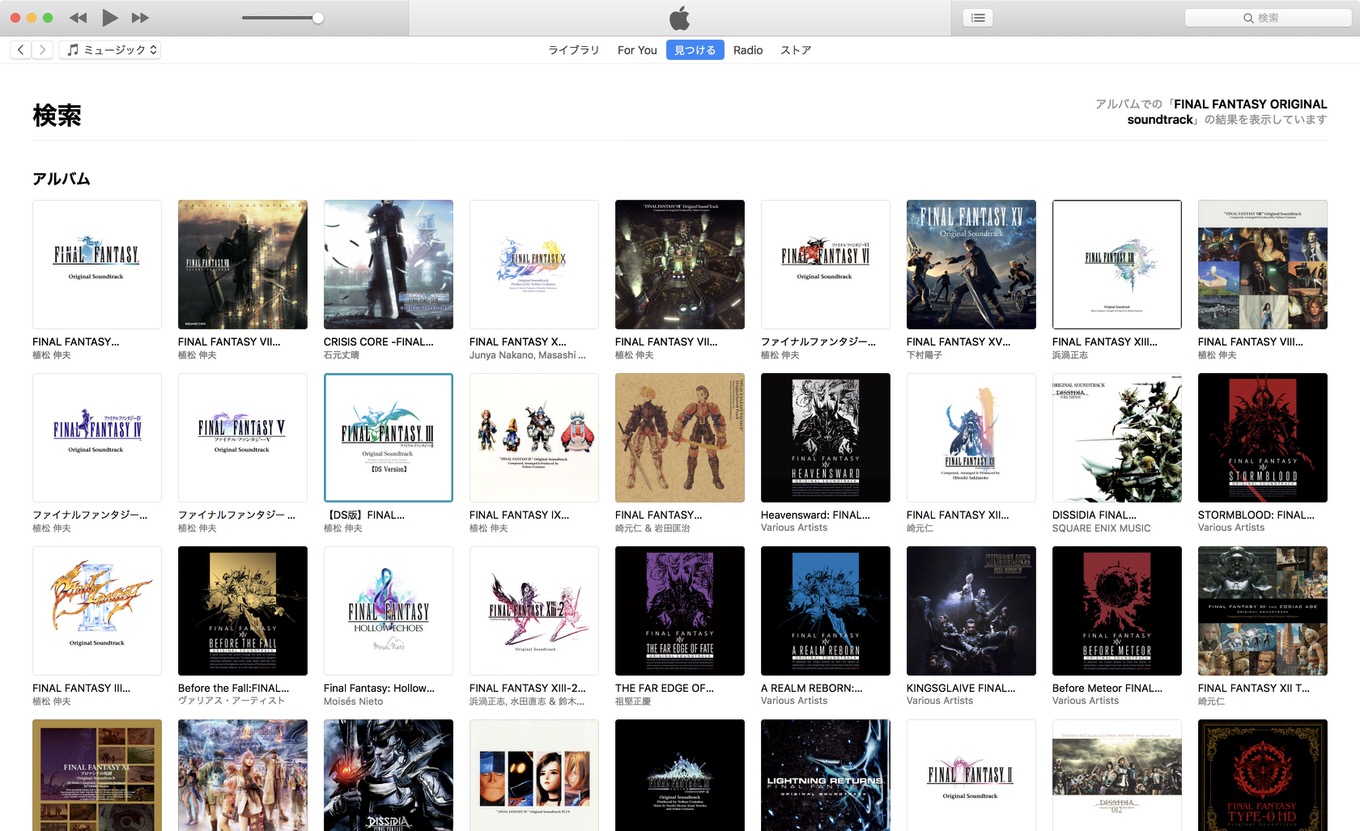The height and width of the screenshot is (831, 1360).
Task: Click the CRISIS CORE -FINAL... album title
Action: click(x=379, y=342)
